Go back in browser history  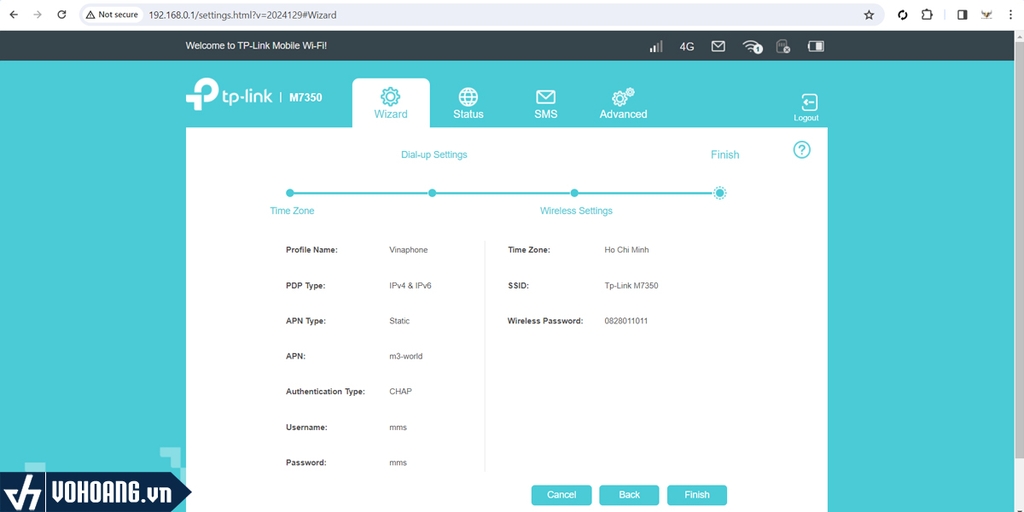coord(14,14)
